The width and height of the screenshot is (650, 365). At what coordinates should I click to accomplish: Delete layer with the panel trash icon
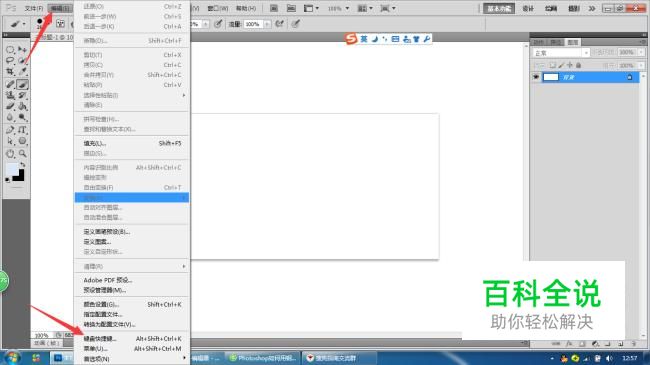(x=633, y=344)
